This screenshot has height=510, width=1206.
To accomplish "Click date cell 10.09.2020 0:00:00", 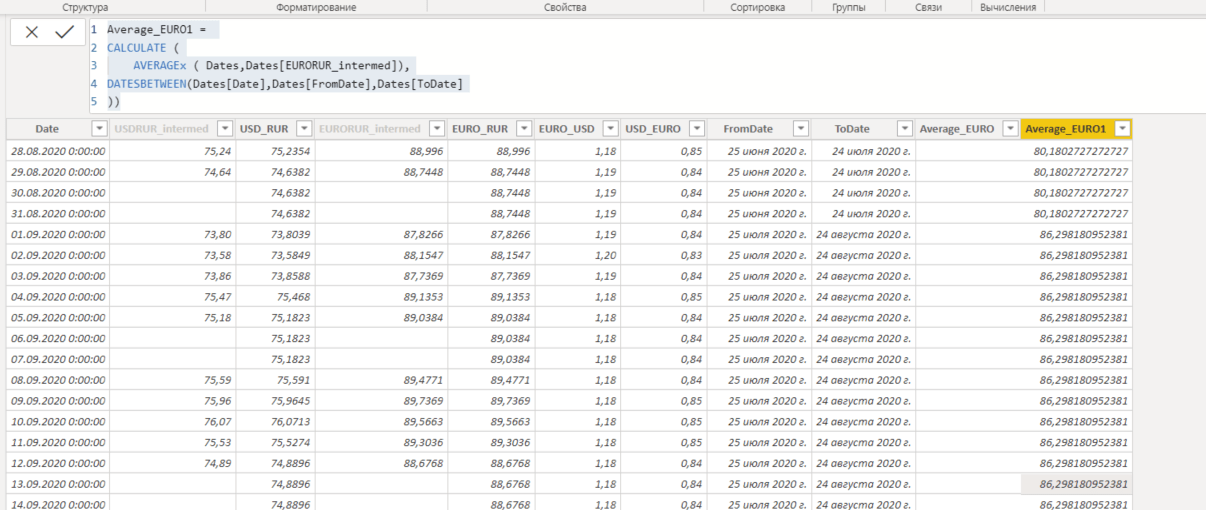I will click(57, 422).
